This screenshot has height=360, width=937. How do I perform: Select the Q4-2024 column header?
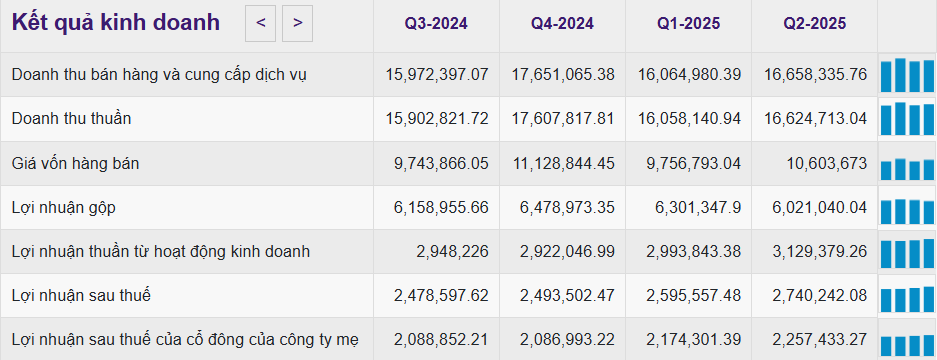pyautogui.click(x=562, y=23)
